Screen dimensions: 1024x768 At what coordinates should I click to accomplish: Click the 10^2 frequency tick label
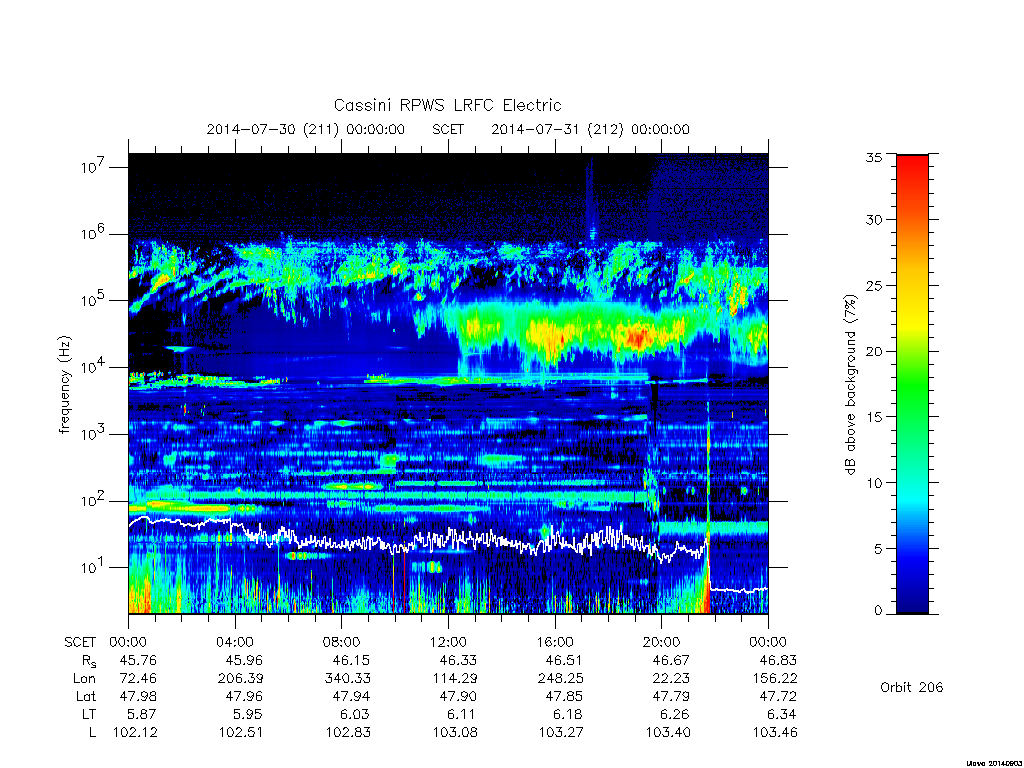tap(93, 501)
